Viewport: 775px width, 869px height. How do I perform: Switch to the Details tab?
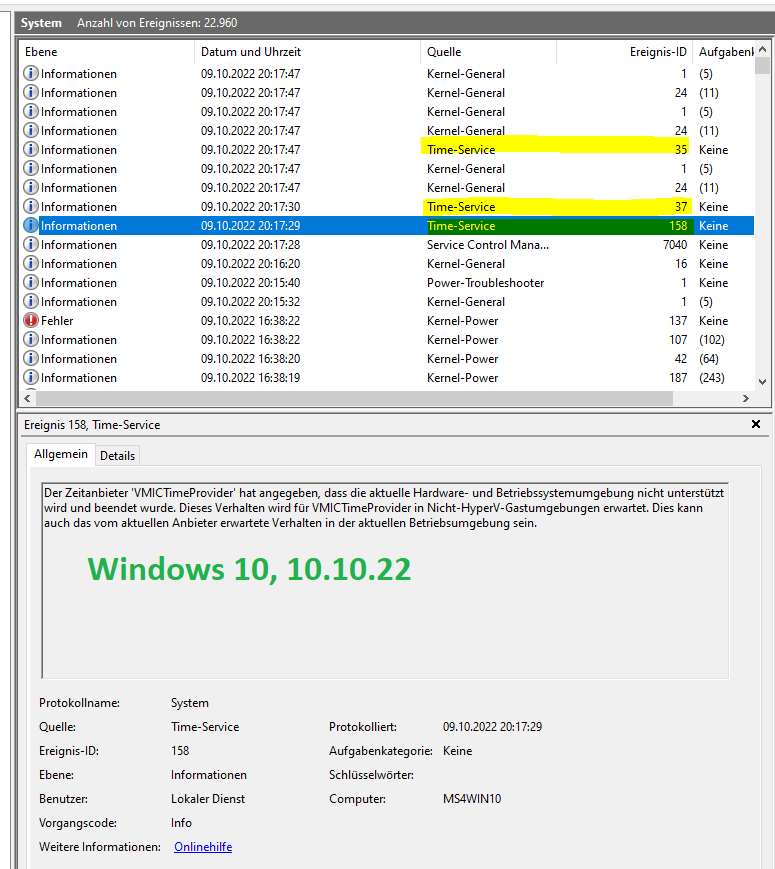[x=118, y=456]
